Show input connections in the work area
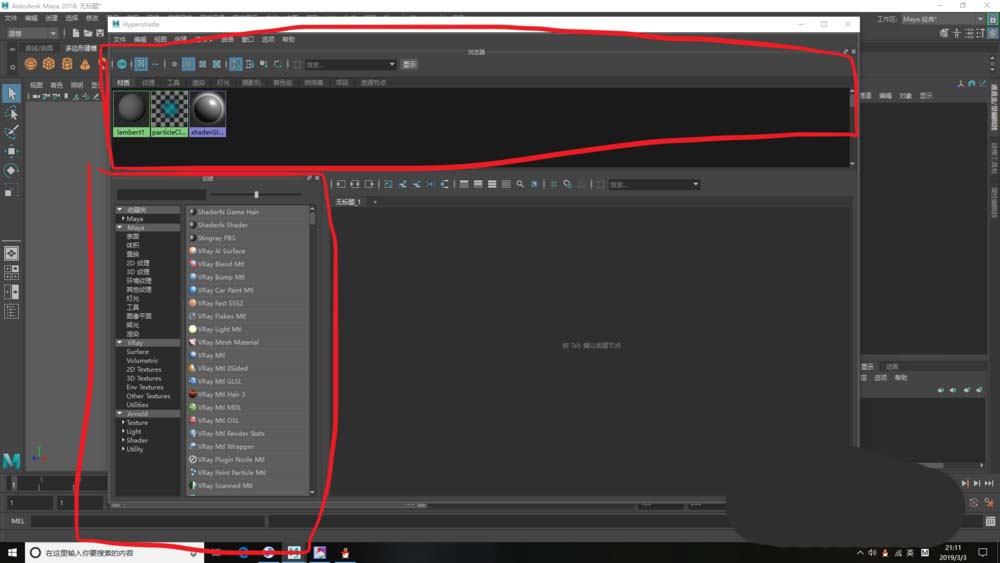 pos(341,184)
